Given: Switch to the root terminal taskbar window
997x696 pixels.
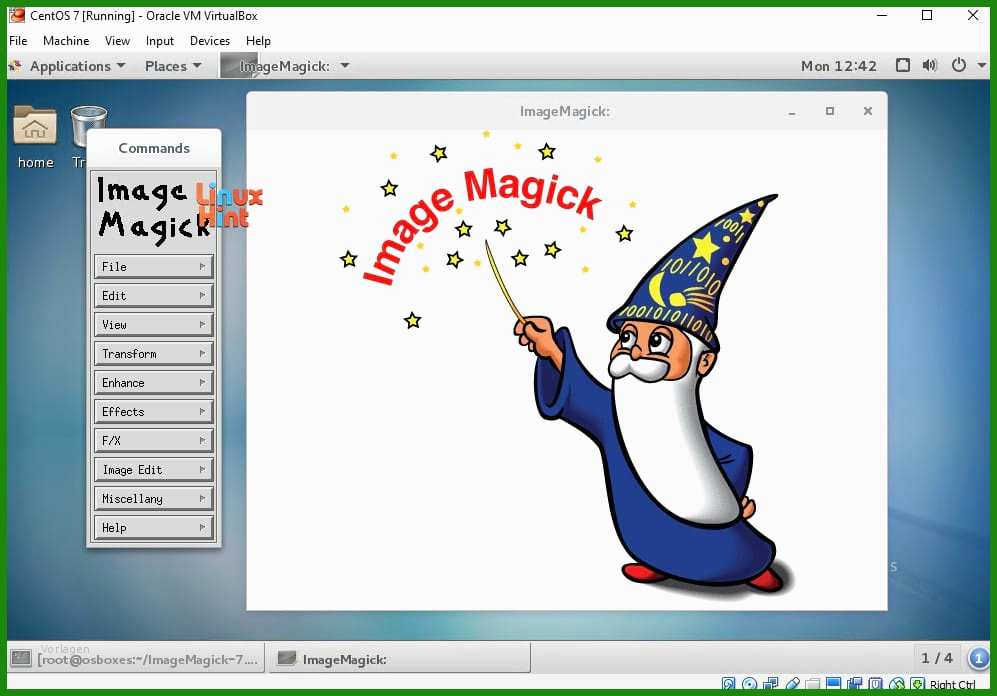Looking at the screenshot, I should click(x=136, y=659).
